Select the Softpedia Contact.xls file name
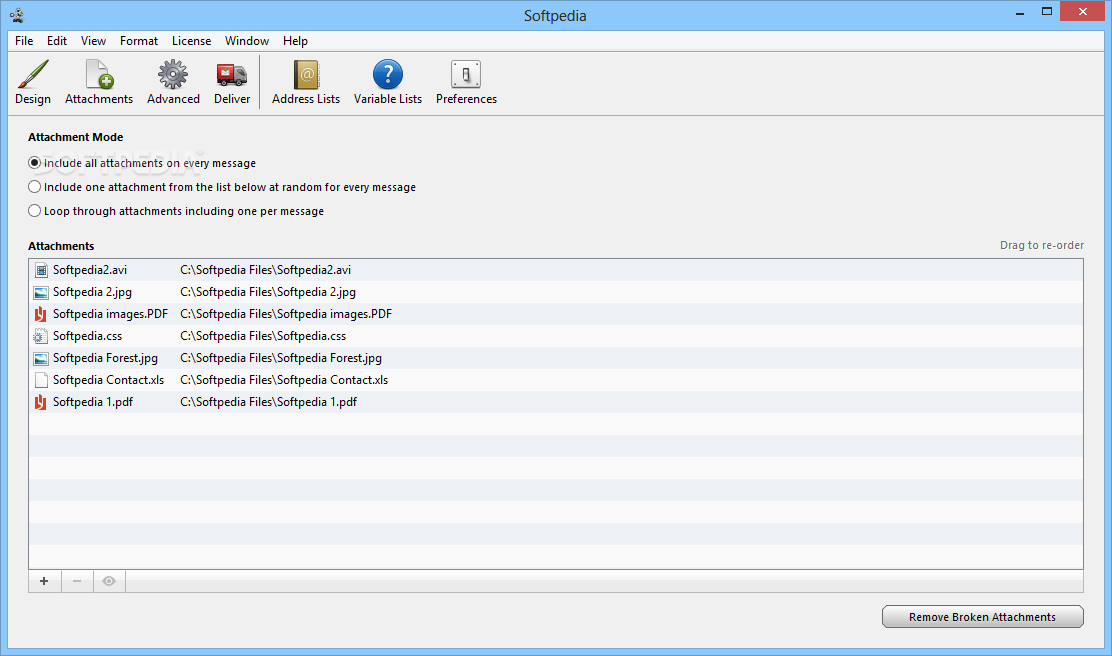The image size is (1112, 656). 109,380
